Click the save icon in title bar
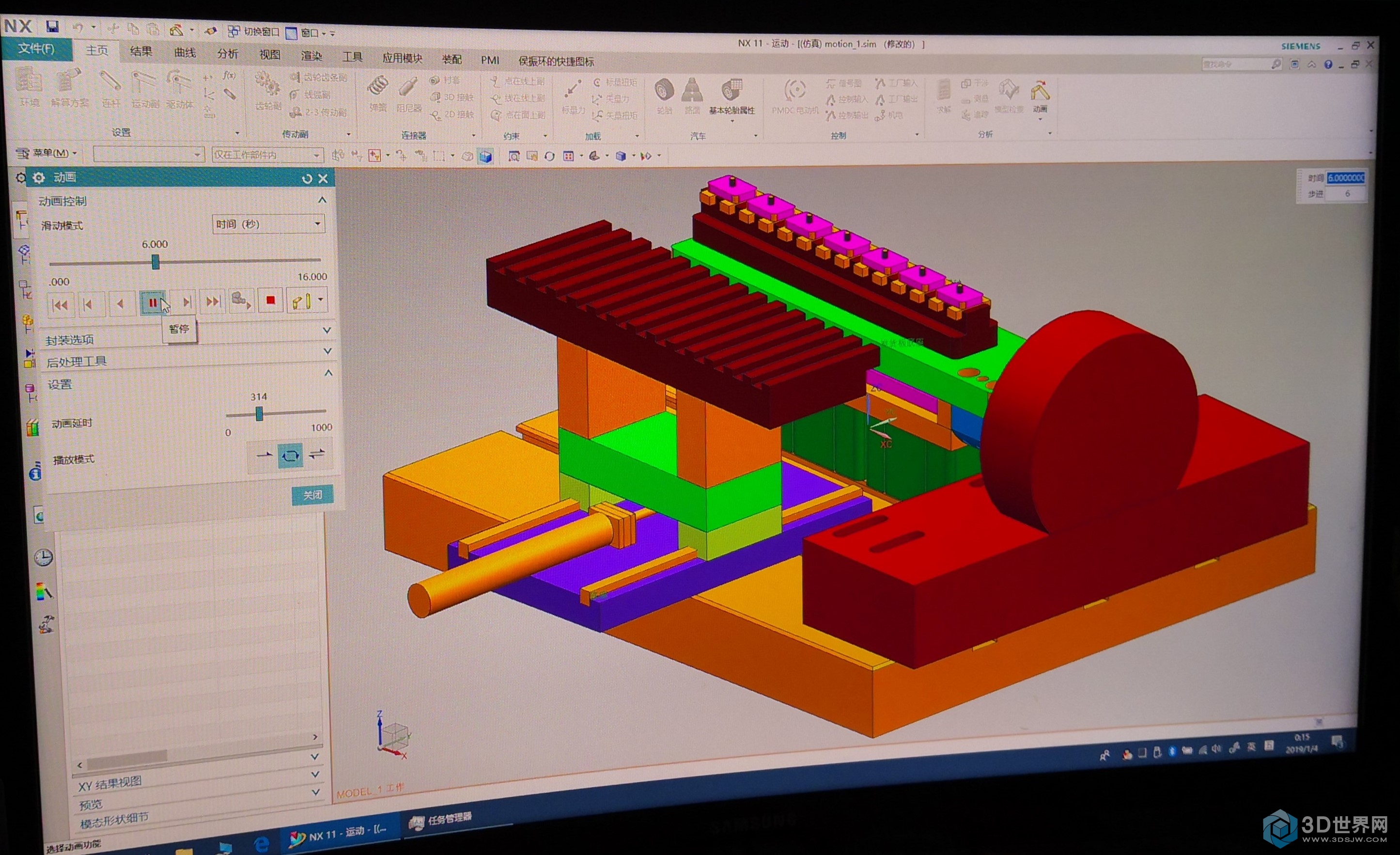The height and width of the screenshot is (855, 1400). pos(52,26)
